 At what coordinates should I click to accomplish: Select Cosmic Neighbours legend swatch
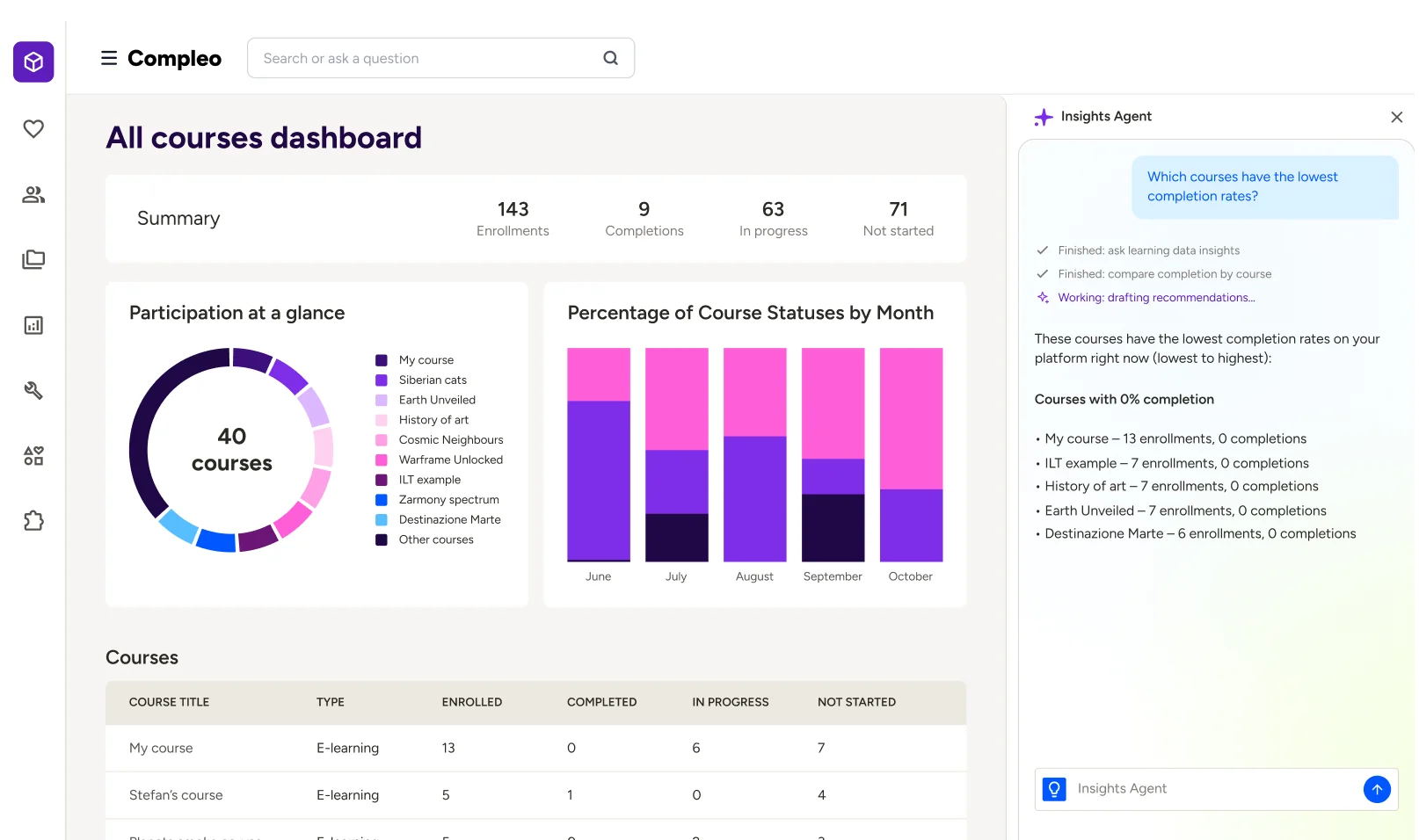pos(382,440)
